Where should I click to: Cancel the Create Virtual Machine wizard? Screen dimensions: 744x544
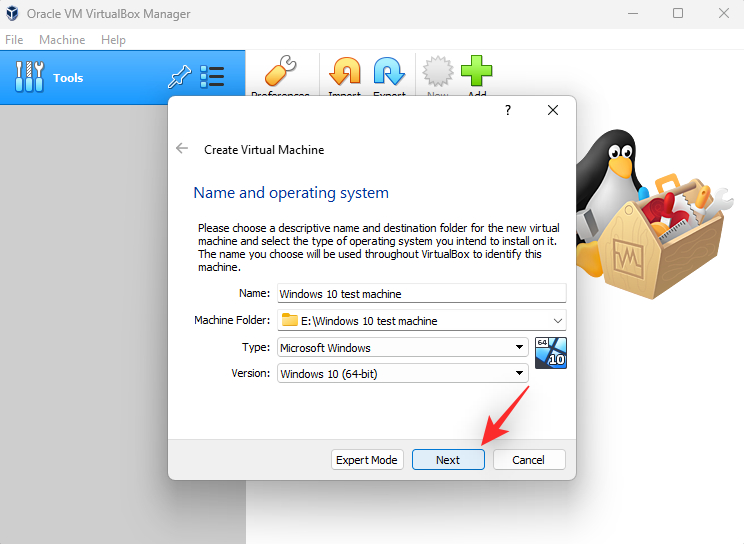[x=527, y=460]
